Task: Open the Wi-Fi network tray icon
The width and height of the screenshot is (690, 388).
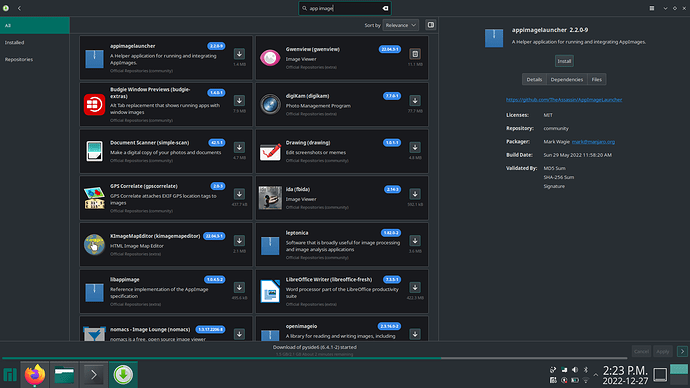Action: point(586,380)
